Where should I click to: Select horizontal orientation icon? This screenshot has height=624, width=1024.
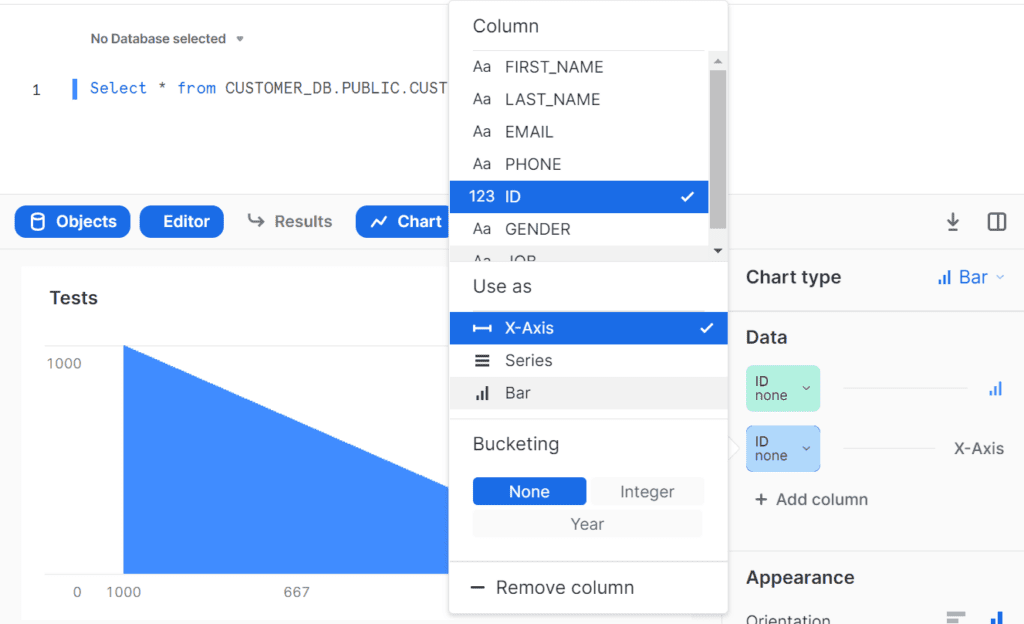pyautogui.click(x=956, y=618)
